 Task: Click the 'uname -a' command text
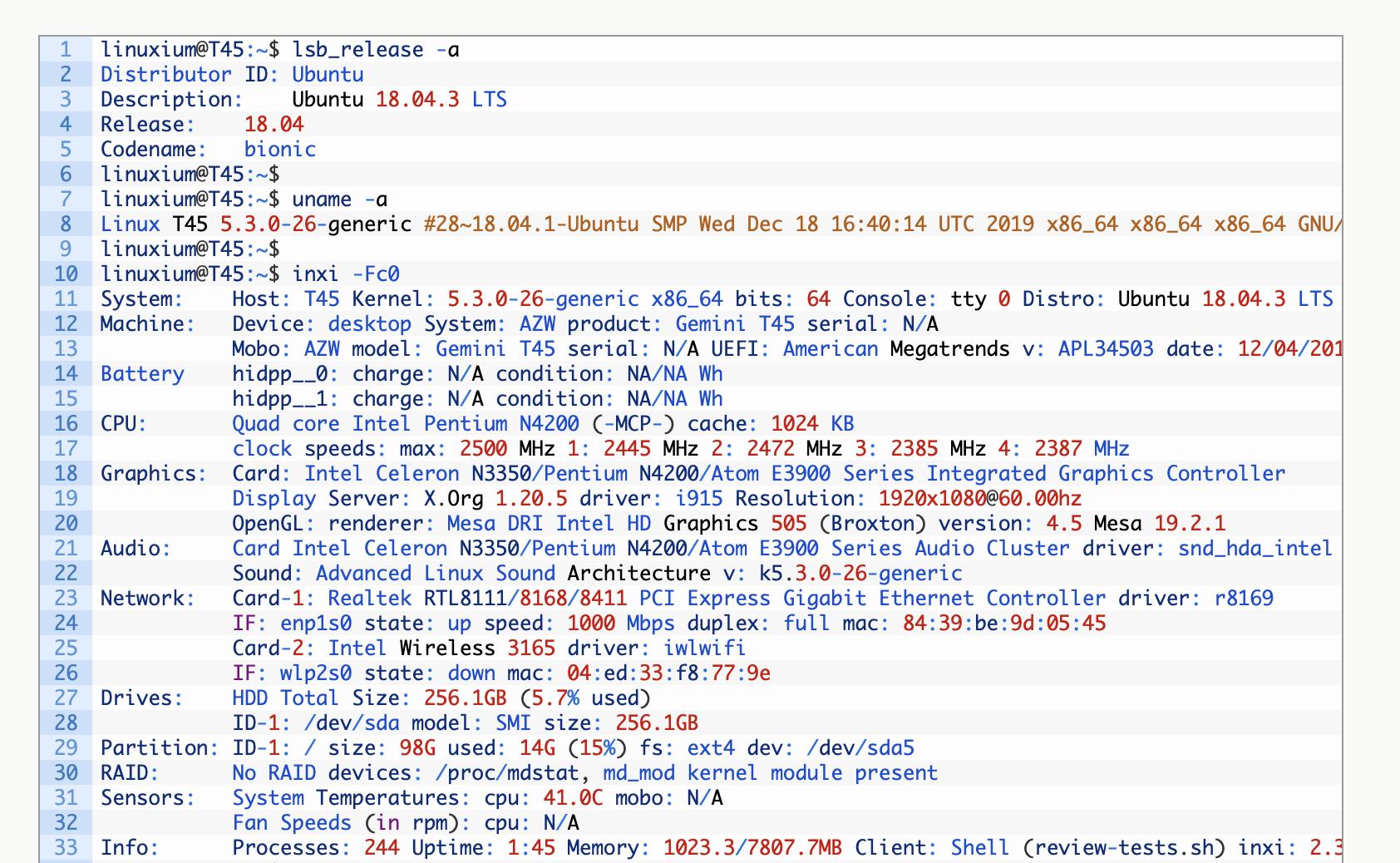coord(339,200)
